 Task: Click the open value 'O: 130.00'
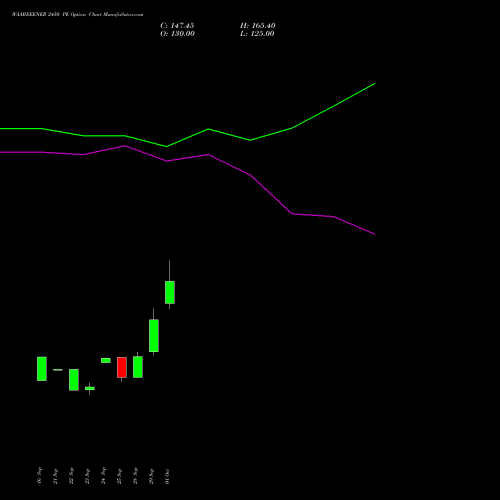[177, 34]
